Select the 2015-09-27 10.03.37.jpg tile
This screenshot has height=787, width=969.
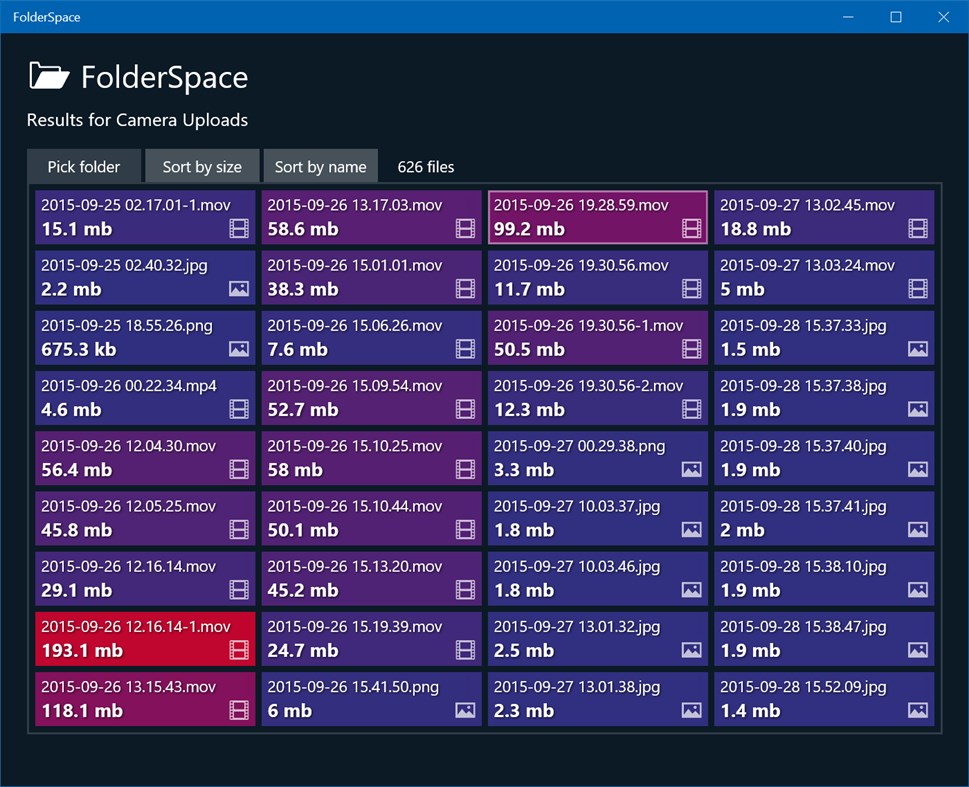[x=597, y=518]
